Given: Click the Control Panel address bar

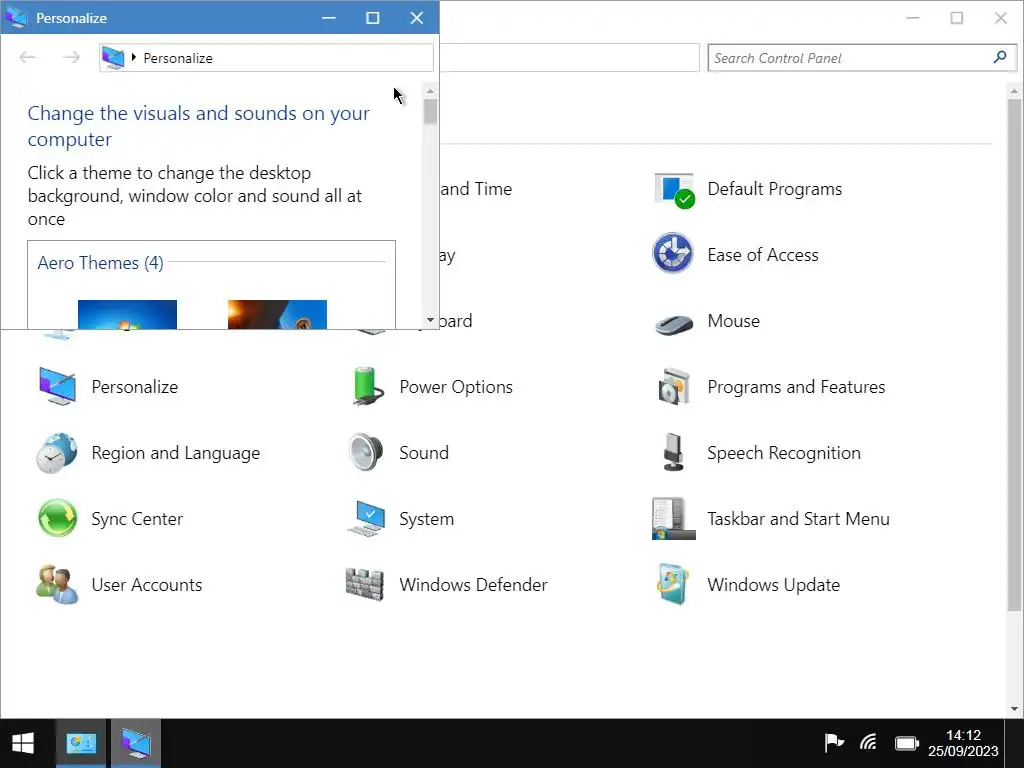Looking at the screenshot, I should tap(569, 57).
